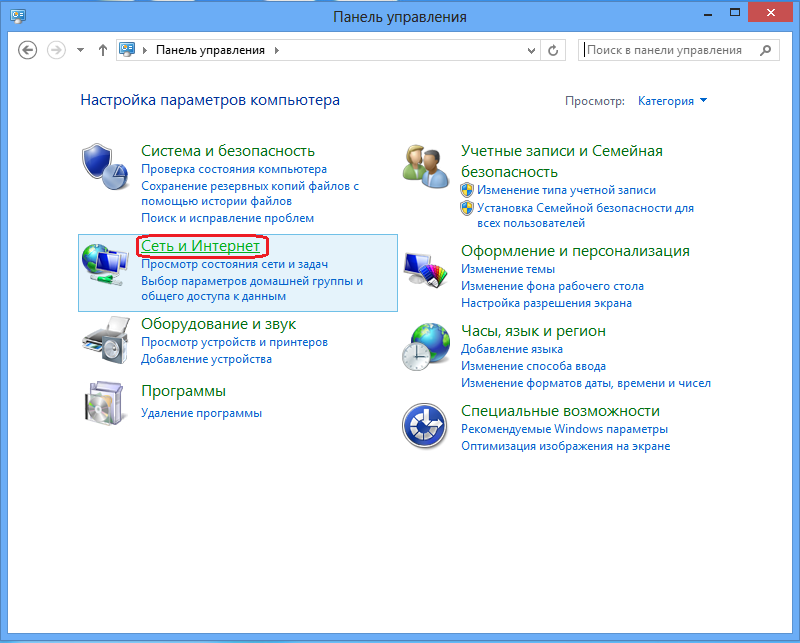Click the Hardware and Sound printer icon

pyautogui.click(x=106, y=339)
